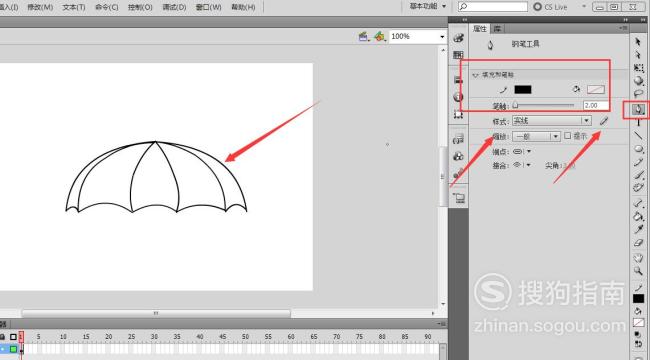Select the Selection arrow tool
650x360 pixels.
[x=638, y=41]
